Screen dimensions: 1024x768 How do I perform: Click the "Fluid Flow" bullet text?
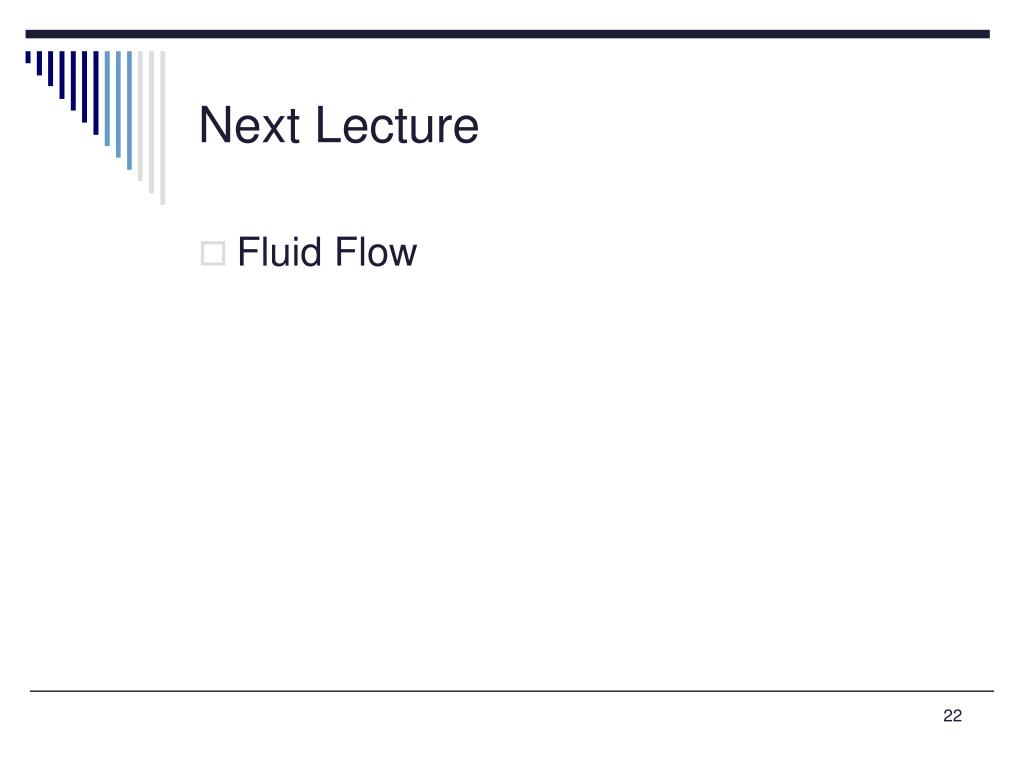[327, 251]
